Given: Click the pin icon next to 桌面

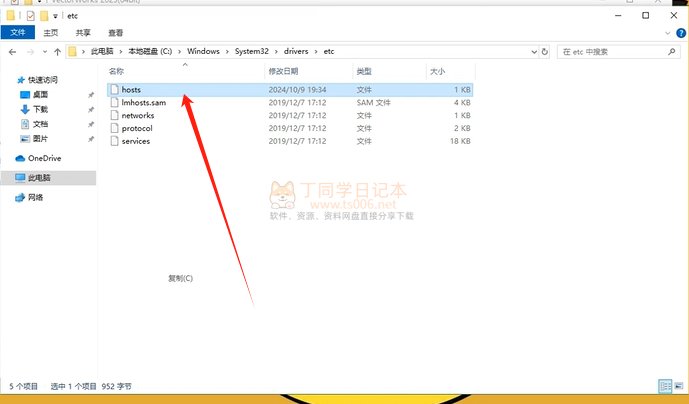Looking at the screenshot, I should tap(91, 95).
